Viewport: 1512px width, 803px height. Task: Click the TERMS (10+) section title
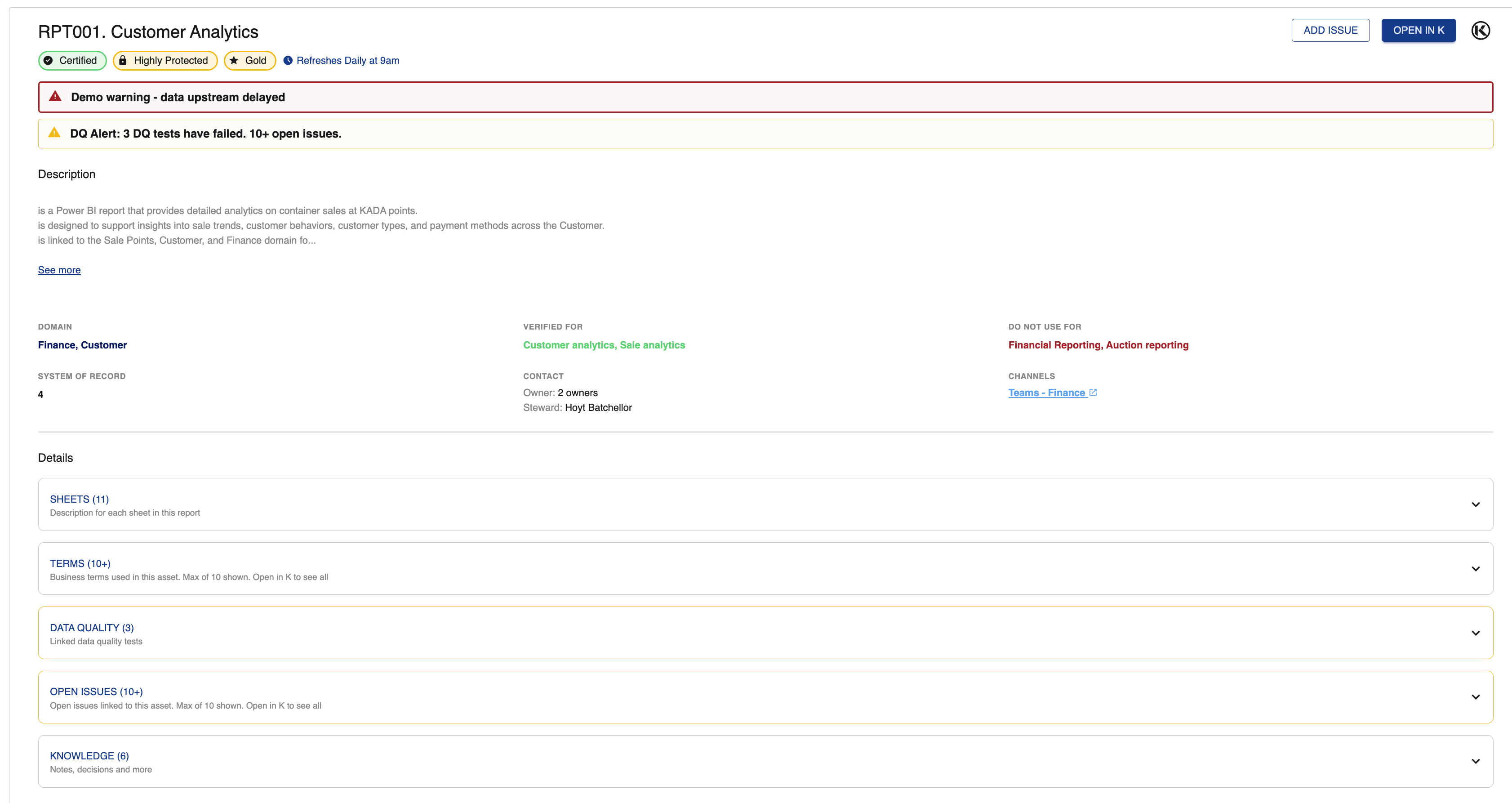[x=80, y=563]
